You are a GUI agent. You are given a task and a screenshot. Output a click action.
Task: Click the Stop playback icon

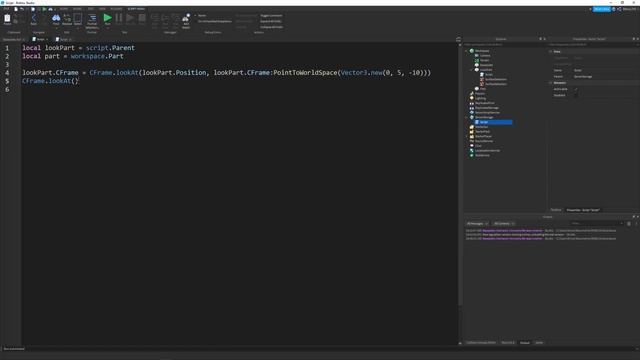pyautogui.click(x=142, y=18)
